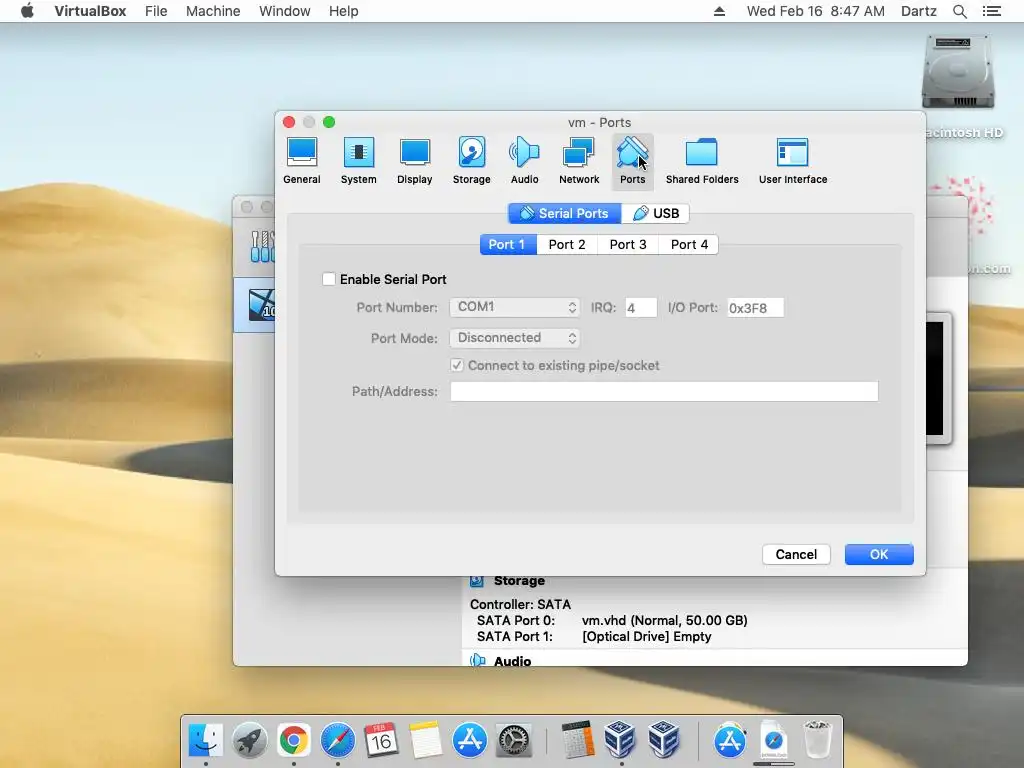Viewport: 1024px width, 768px height.
Task: Confirm settings with OK button
Action: click(x=879, y=554)
